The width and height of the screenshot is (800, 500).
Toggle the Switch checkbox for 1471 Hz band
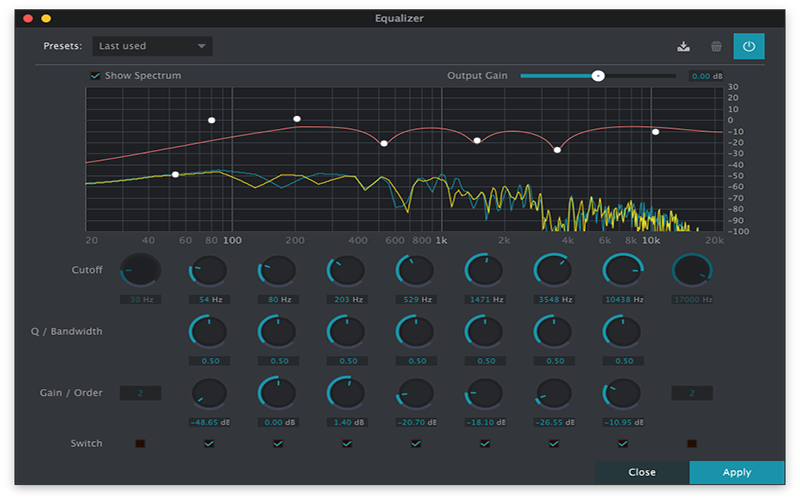point(485,443)
